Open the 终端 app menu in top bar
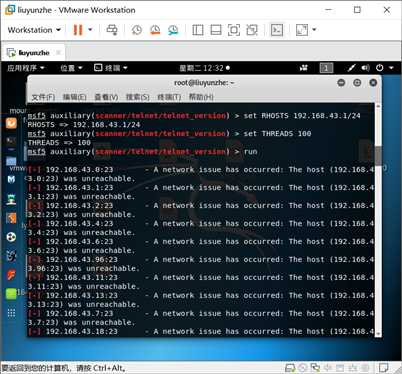The height and width of the screenshot is (374, 402). [x=111, y=68]
